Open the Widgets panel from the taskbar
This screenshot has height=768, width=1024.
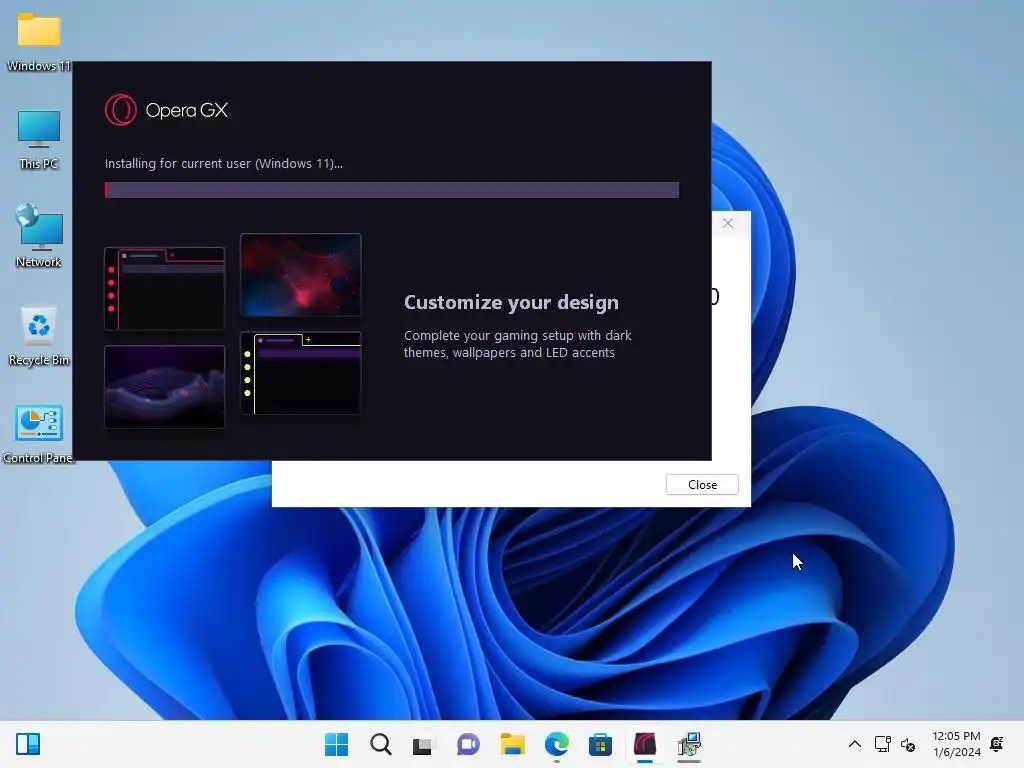point(28,744)
